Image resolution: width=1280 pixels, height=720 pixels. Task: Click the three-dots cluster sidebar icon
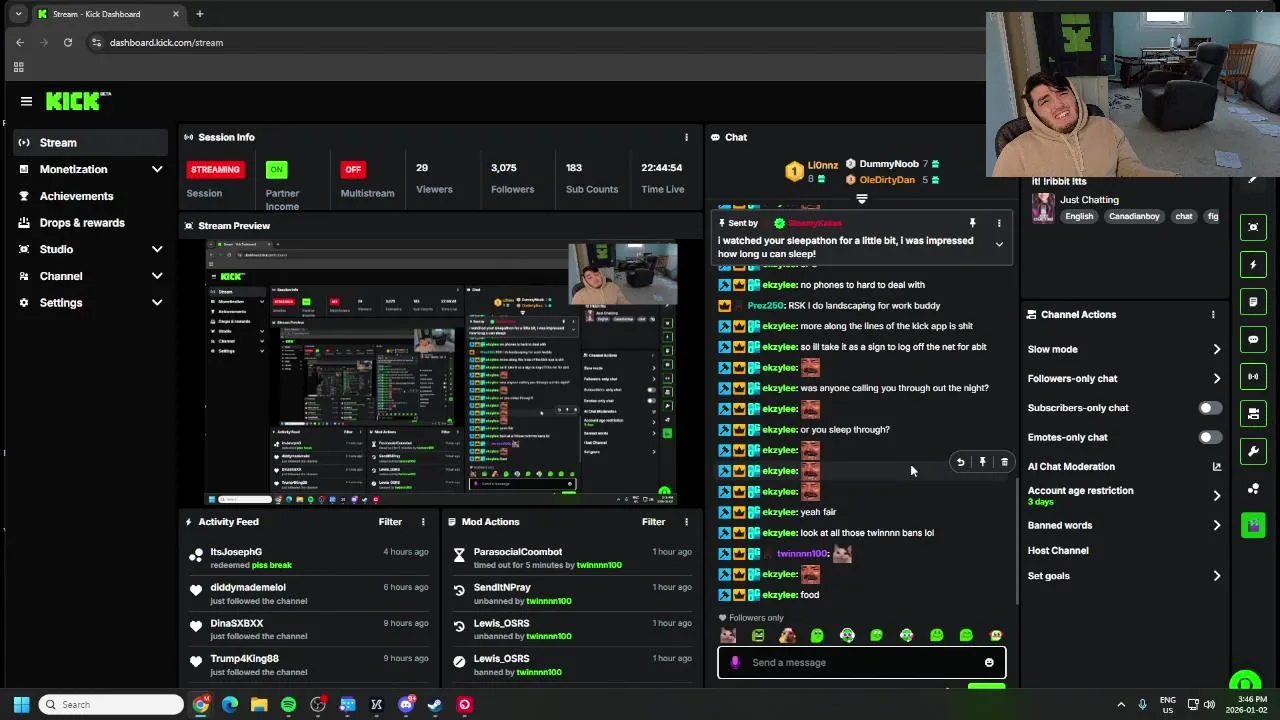1254,488
